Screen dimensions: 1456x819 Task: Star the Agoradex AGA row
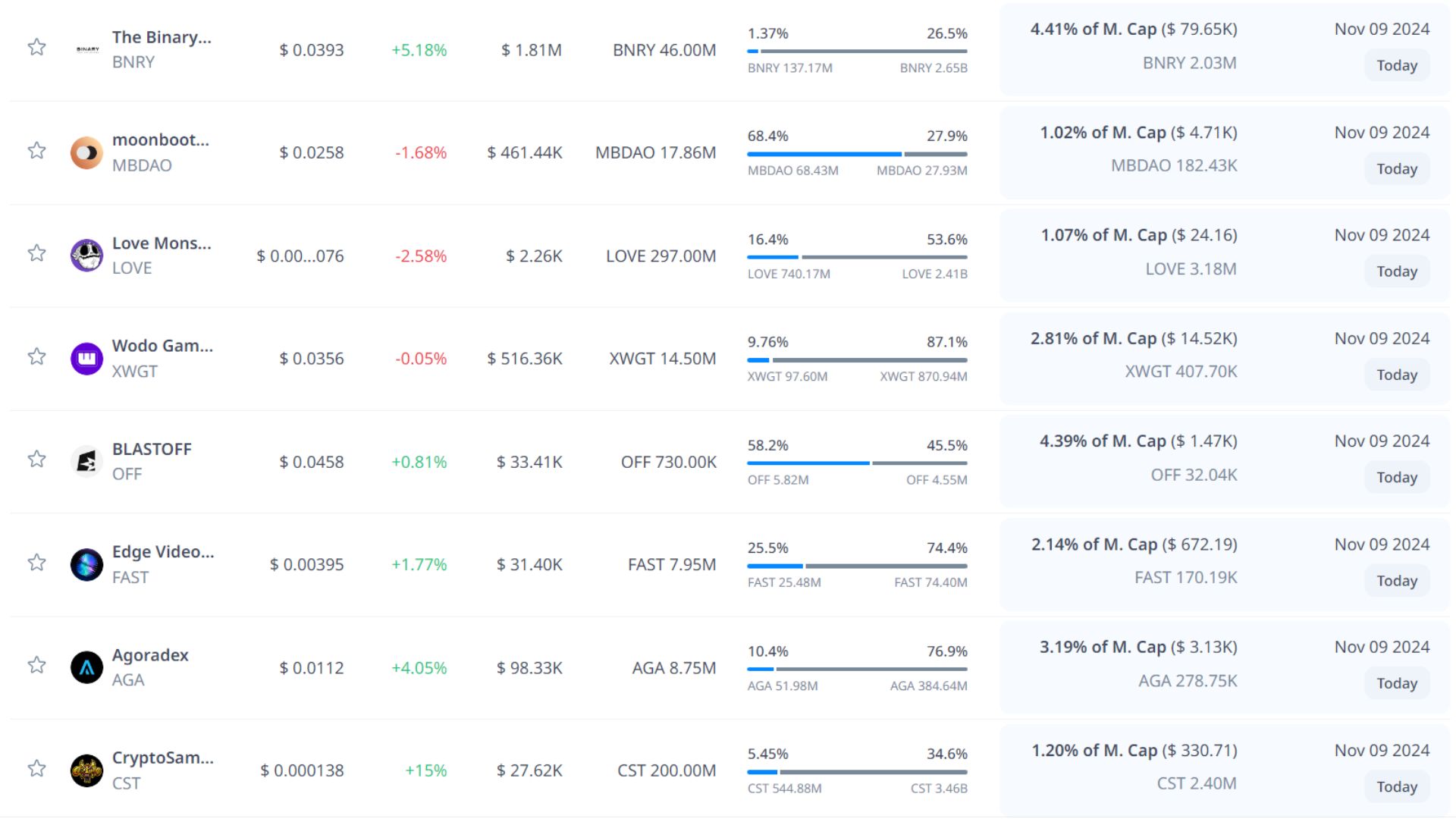click(x=36, y=665)
